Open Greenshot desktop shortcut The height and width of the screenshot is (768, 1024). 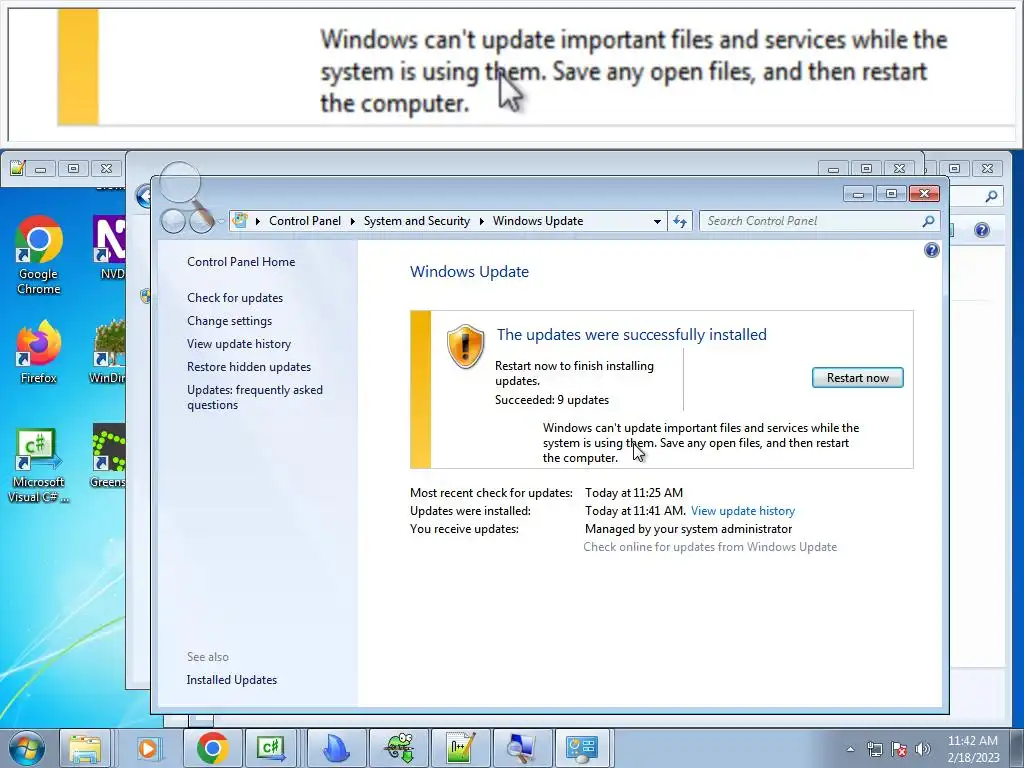[108, 456]
